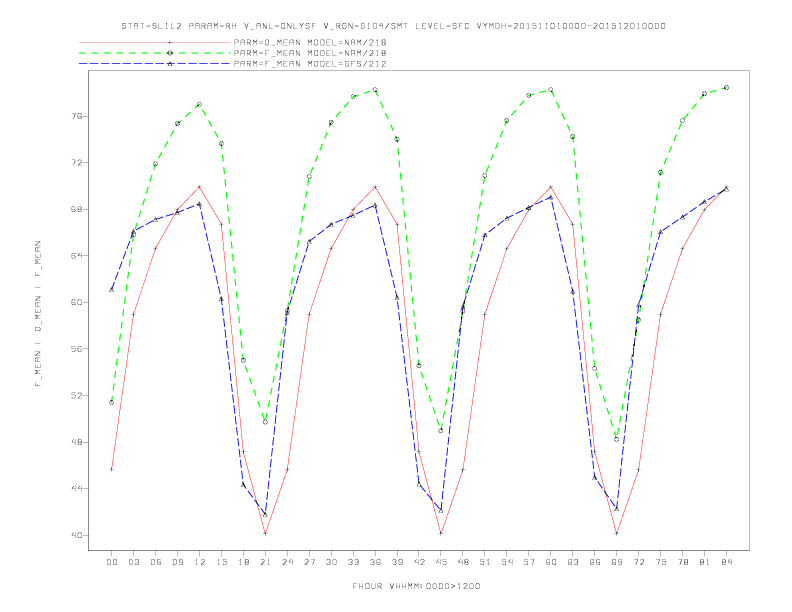The width and height of the screenshot is (792, 612).
Task: Click green NAM forecast data point at hour 84
Action: click(726, 87)
